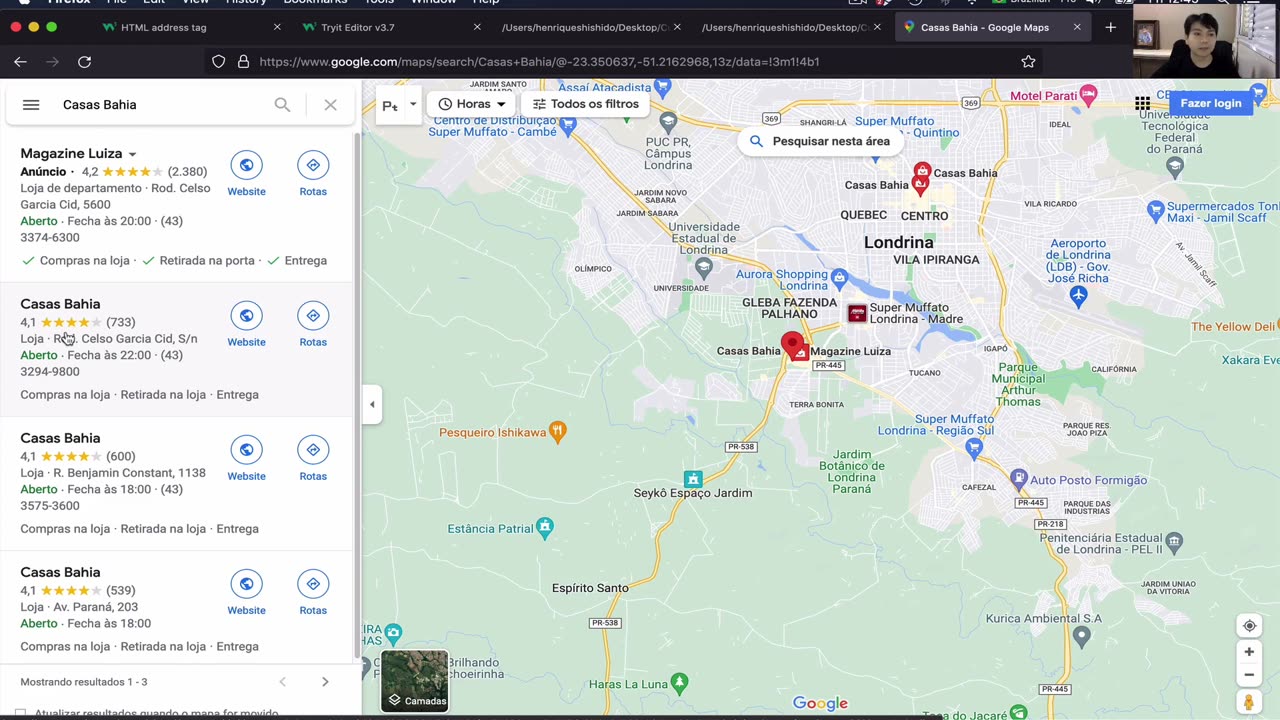Click Seykô Espaço Jardim marker
Image resolution: width=1280 pixels, height=720 pixels.
click(693, 479)
